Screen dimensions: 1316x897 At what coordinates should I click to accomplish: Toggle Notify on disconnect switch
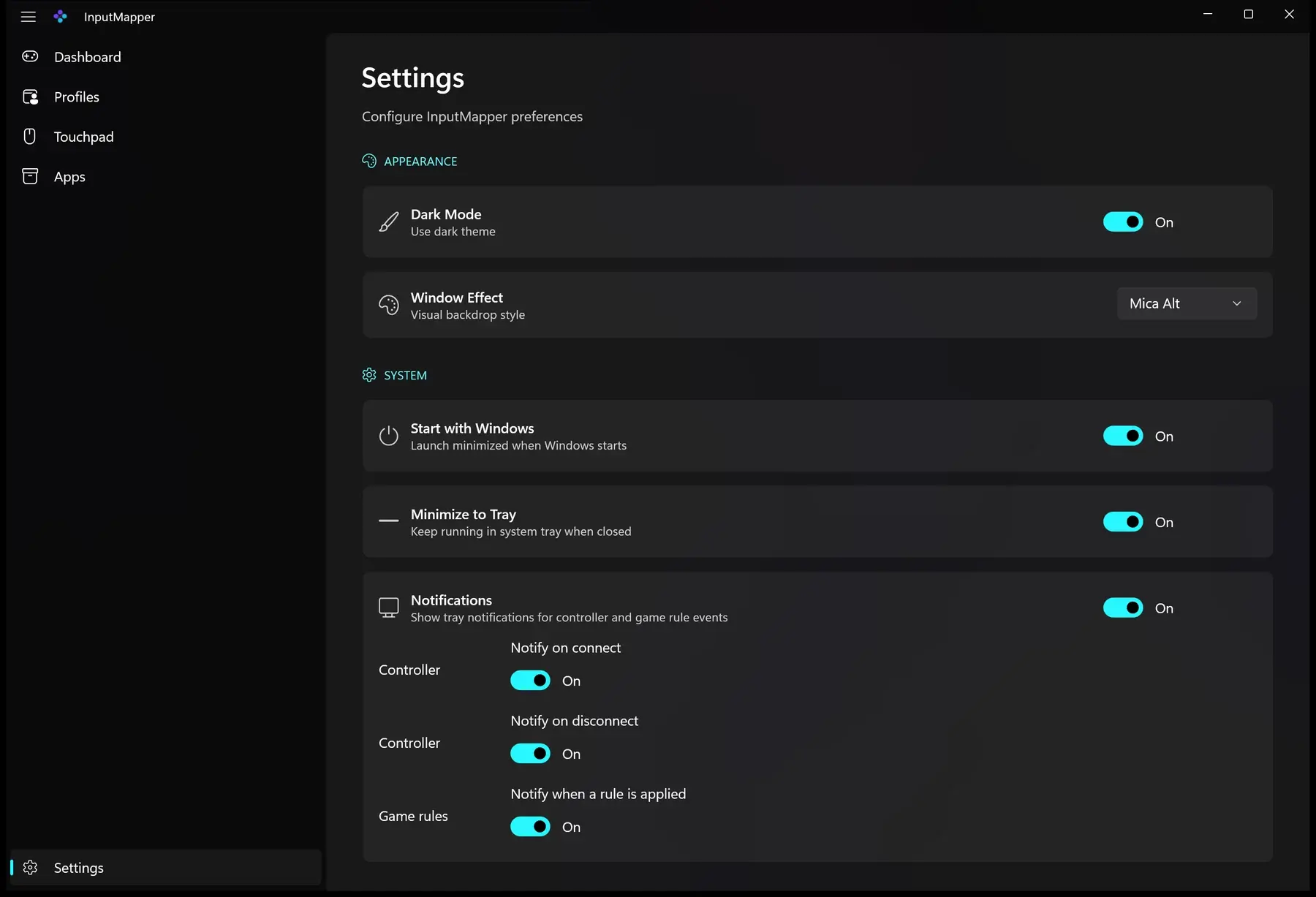[x=530, y=754]
